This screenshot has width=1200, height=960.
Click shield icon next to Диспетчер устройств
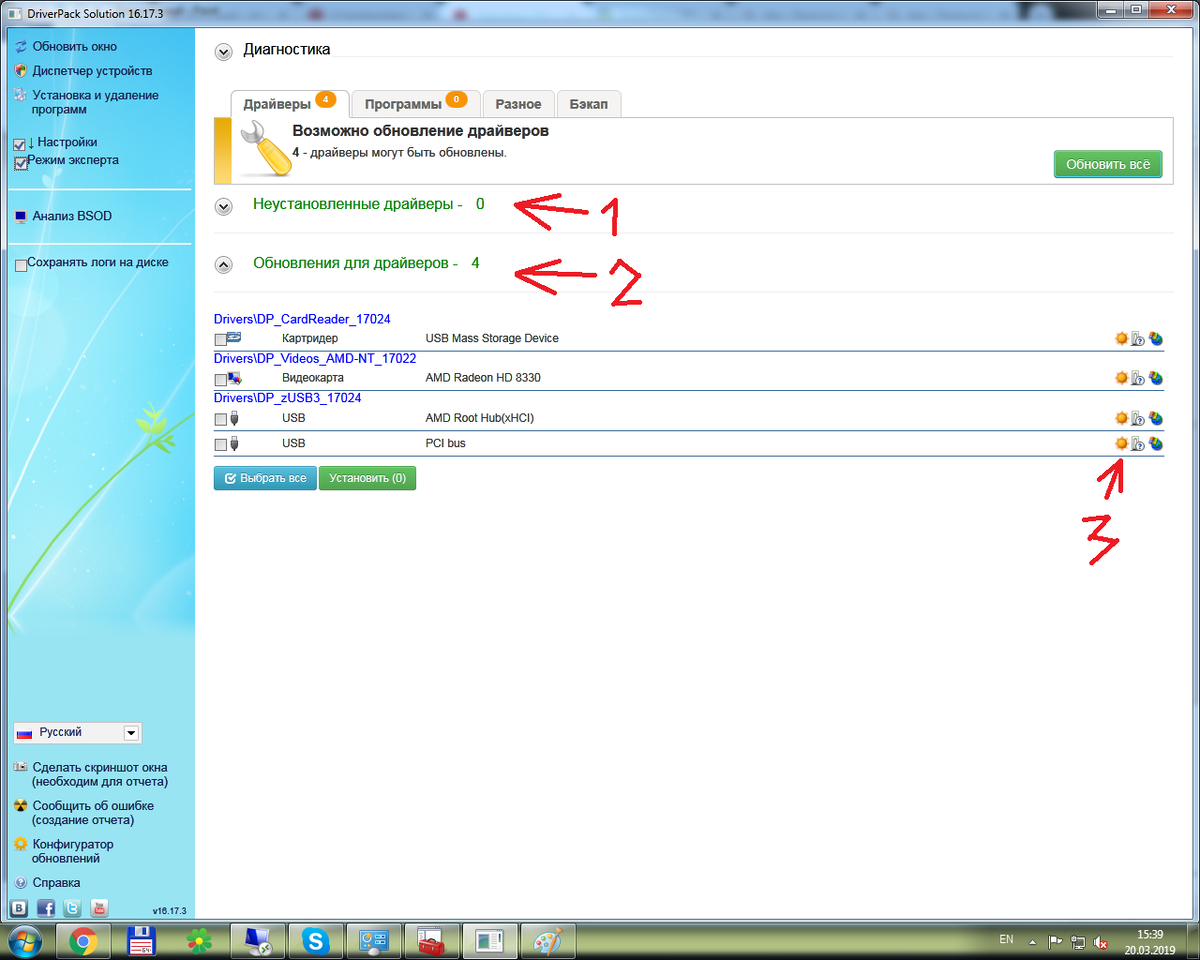click(x=21, y=71)
